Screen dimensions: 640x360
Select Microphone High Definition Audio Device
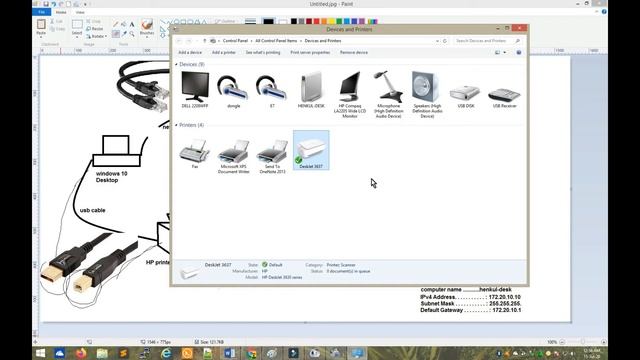click(389, 95)
